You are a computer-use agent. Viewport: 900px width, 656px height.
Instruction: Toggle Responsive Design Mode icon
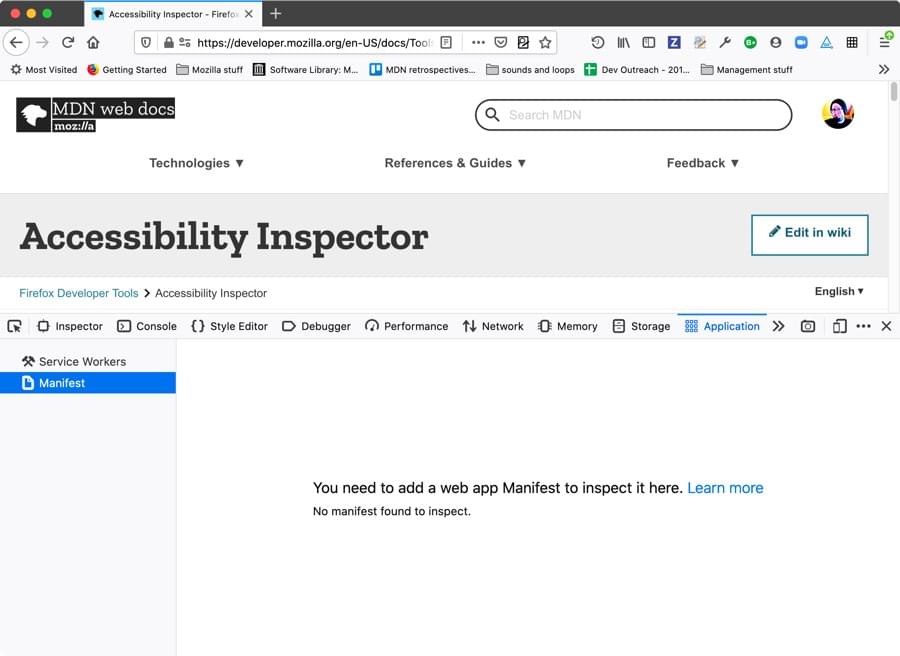pyautogui.click(x=839, y=326)
